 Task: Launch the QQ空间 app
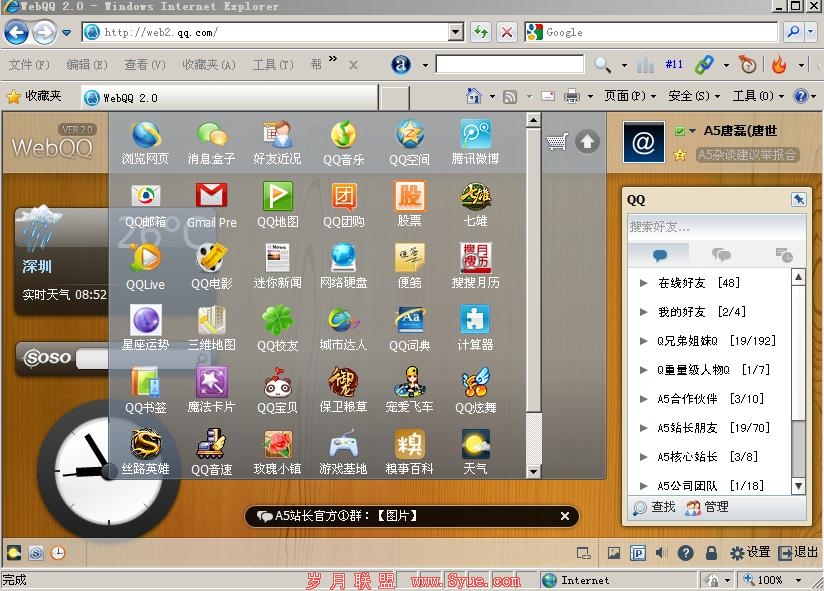[409, 143]
